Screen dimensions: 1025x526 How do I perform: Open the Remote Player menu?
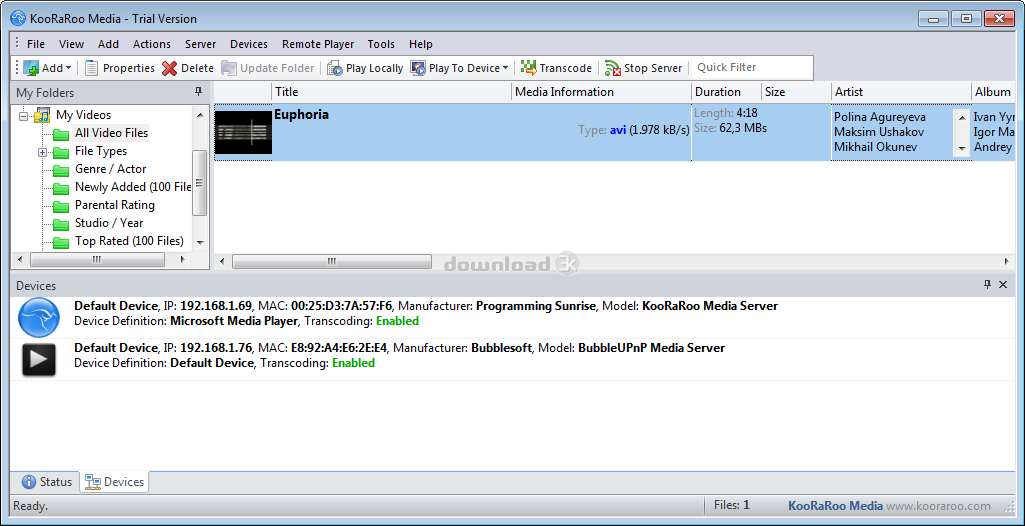click(318, 44)
